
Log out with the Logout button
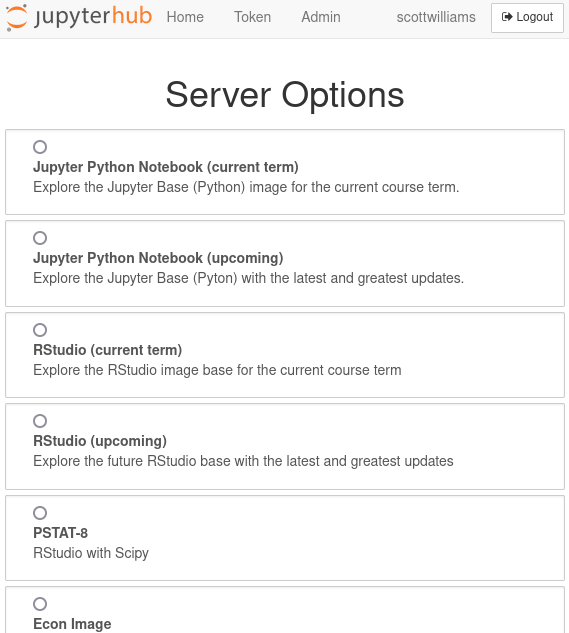(x=527, y=17)
